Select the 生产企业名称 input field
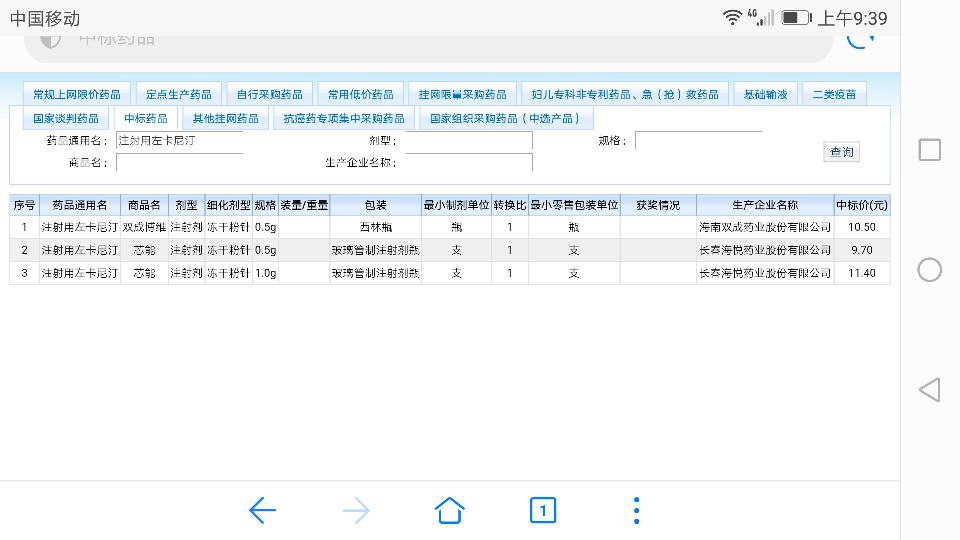Viewport: 960px width, 540px height. [x=468, y=162]
